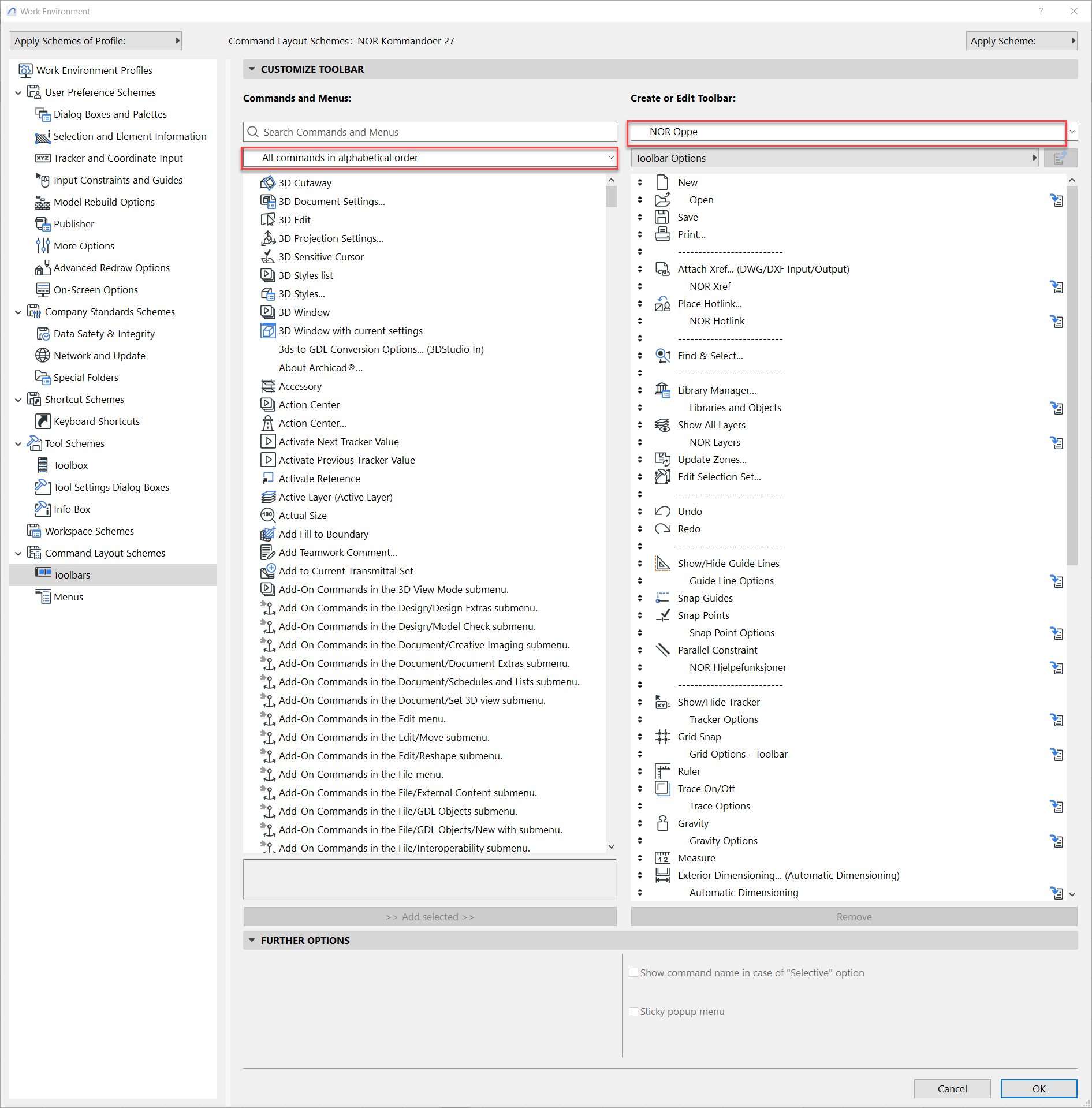Open the NOR Oppe toolbar dropdown

[x=854, y=132]
